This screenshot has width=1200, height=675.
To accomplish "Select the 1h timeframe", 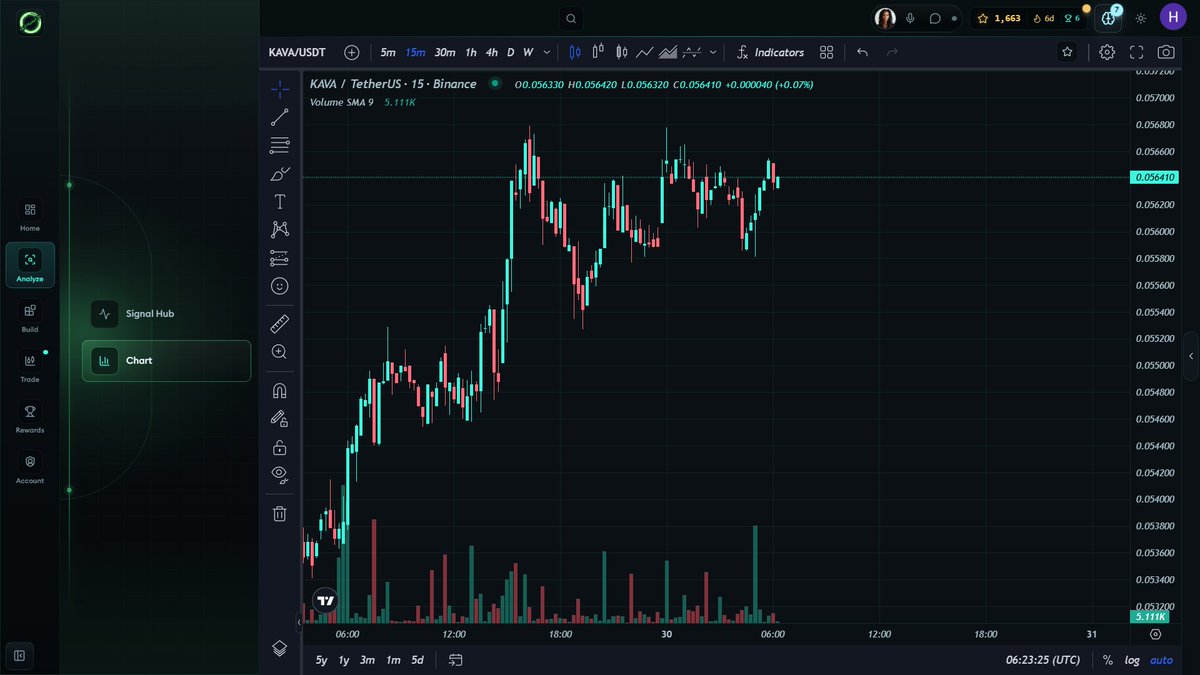I will [471, 52].
